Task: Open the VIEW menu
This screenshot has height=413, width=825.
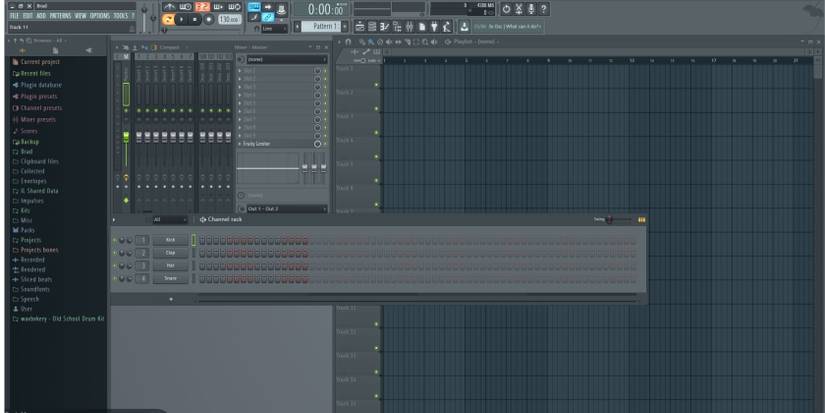Action: click(x=80, y=16)
